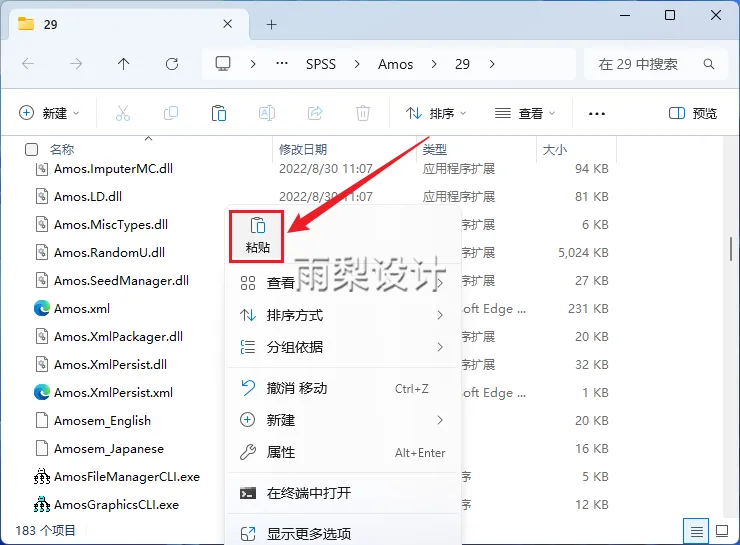Open the 新建 dropdown in toolbar
Image resolution: width=740 pixels, height=545 pixels.
pos(49,113)
